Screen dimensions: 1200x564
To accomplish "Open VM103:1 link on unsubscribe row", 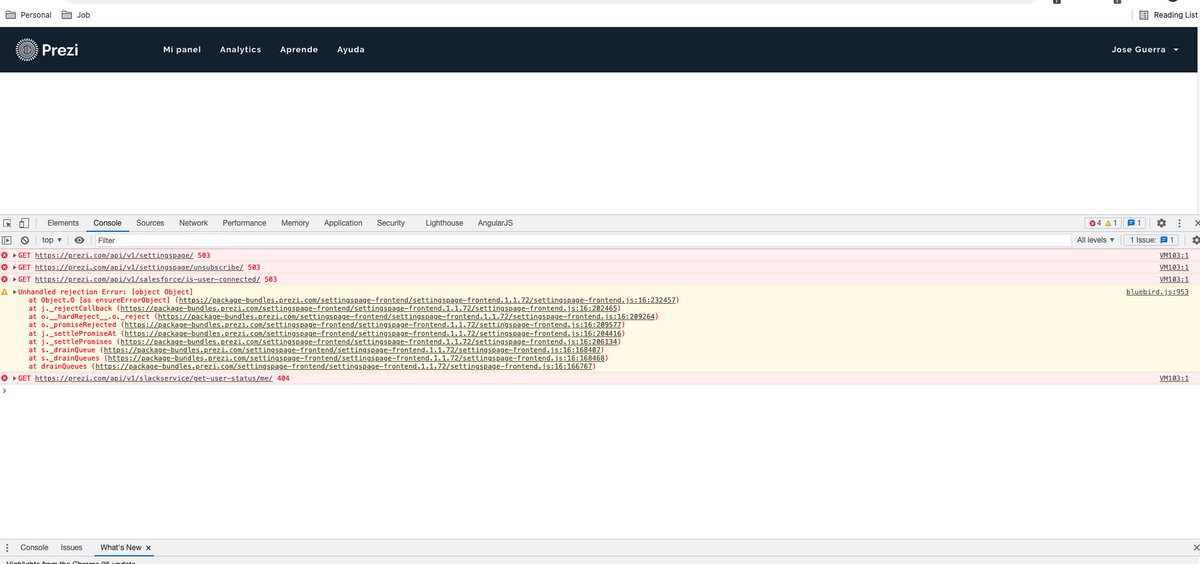I will click(1174, 267).
